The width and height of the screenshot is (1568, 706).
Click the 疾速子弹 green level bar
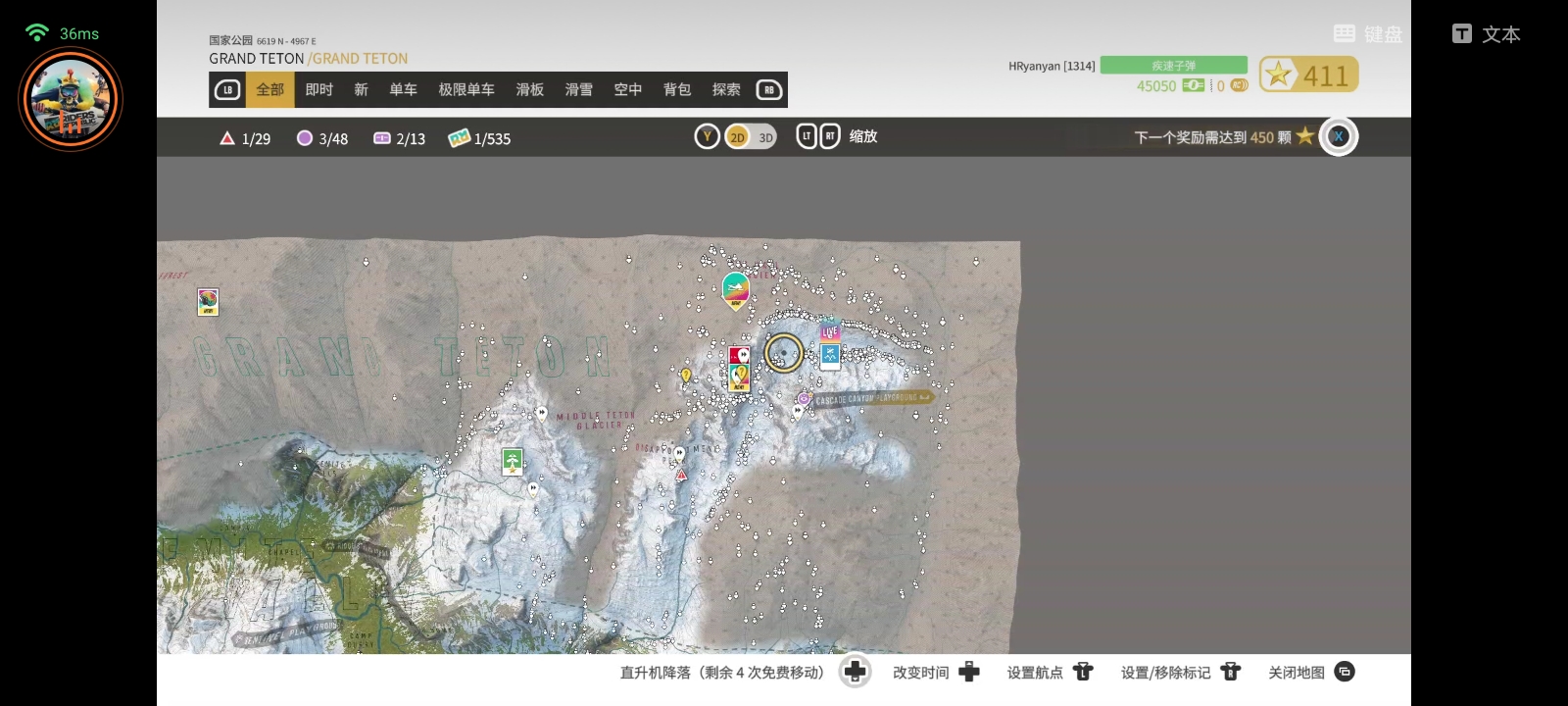1174,66
